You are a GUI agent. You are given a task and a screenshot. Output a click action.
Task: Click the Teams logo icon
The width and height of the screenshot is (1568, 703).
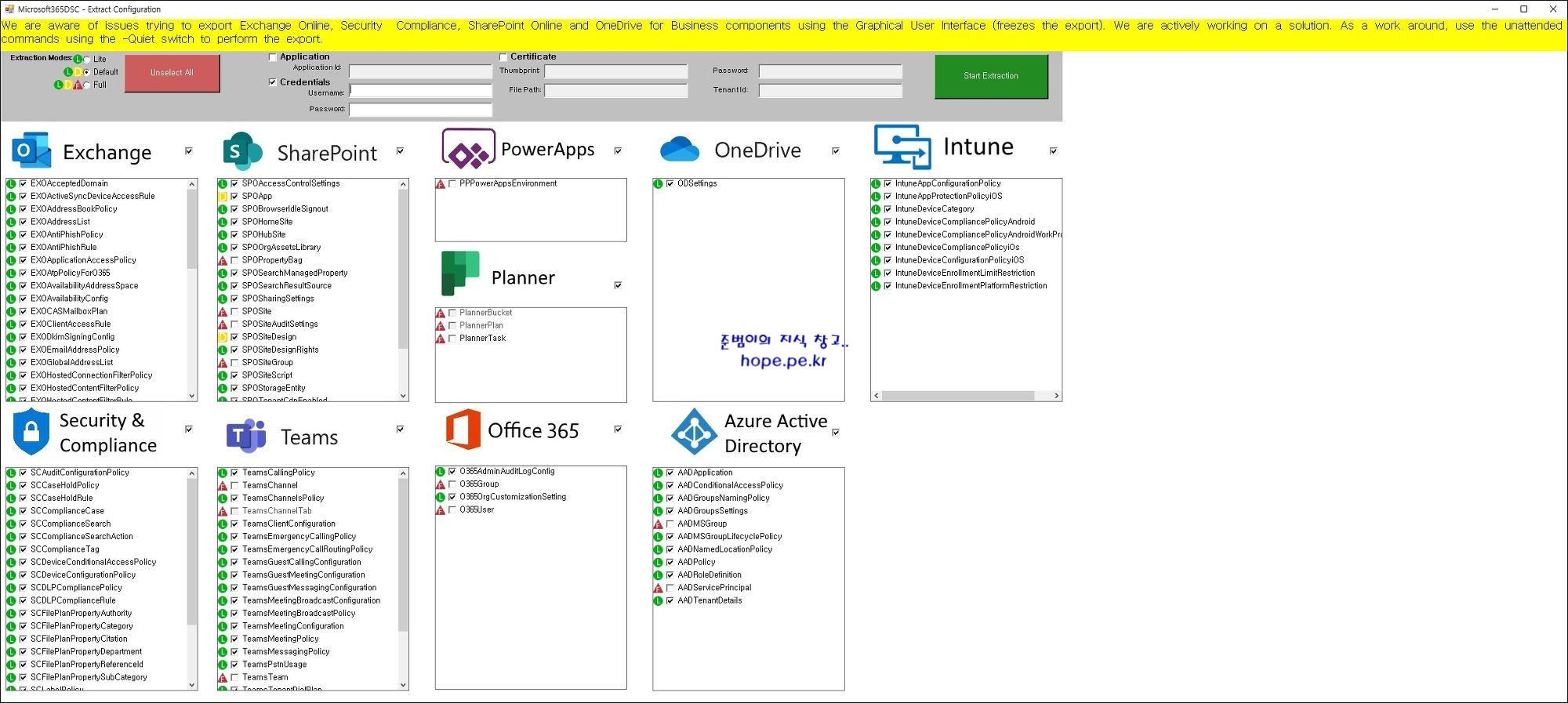click(246, 436)
